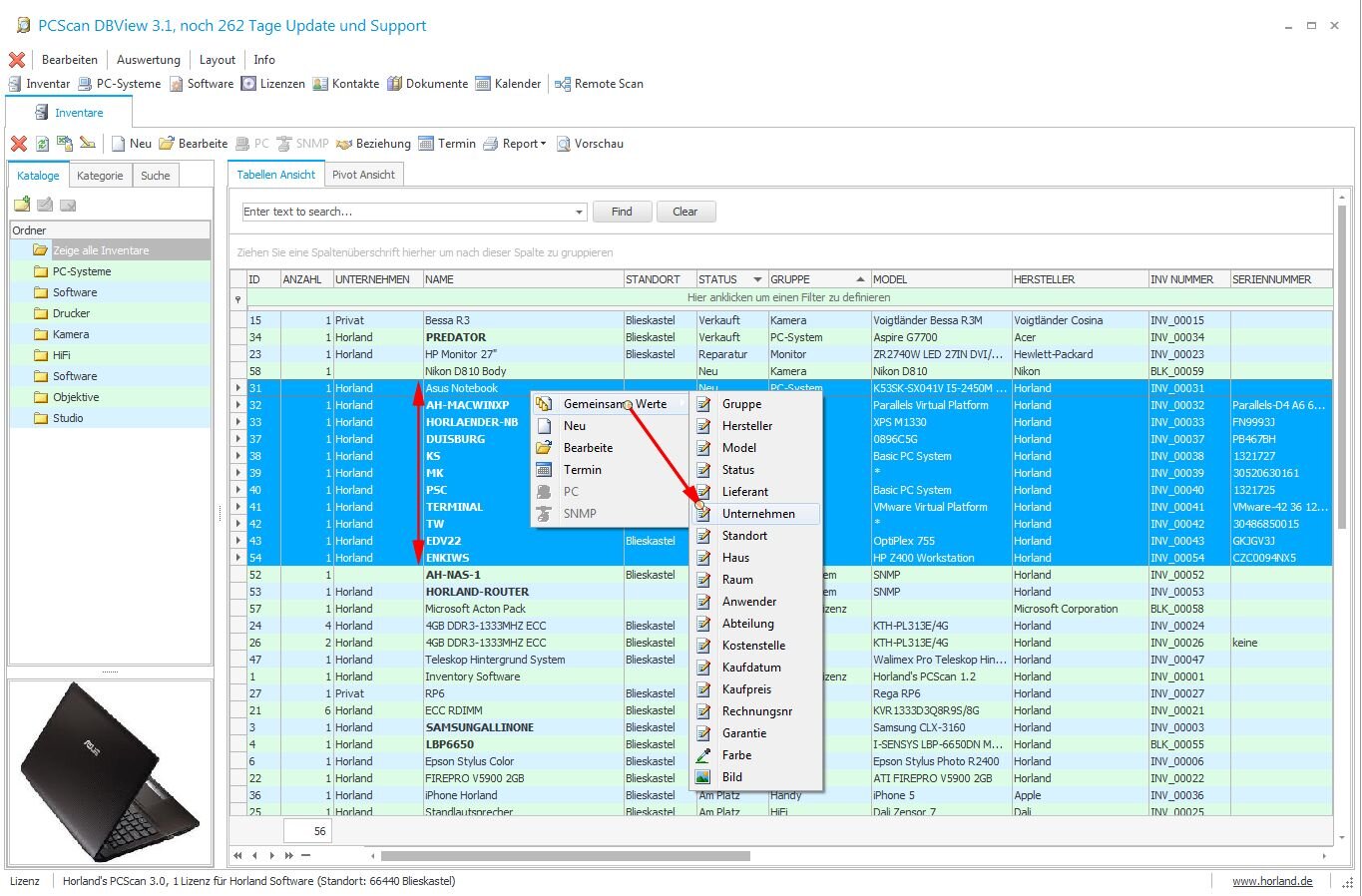This screenshot has height=896, width=1362.
Task: Switch to the Suche tab
Action: (x=155, y=176)
